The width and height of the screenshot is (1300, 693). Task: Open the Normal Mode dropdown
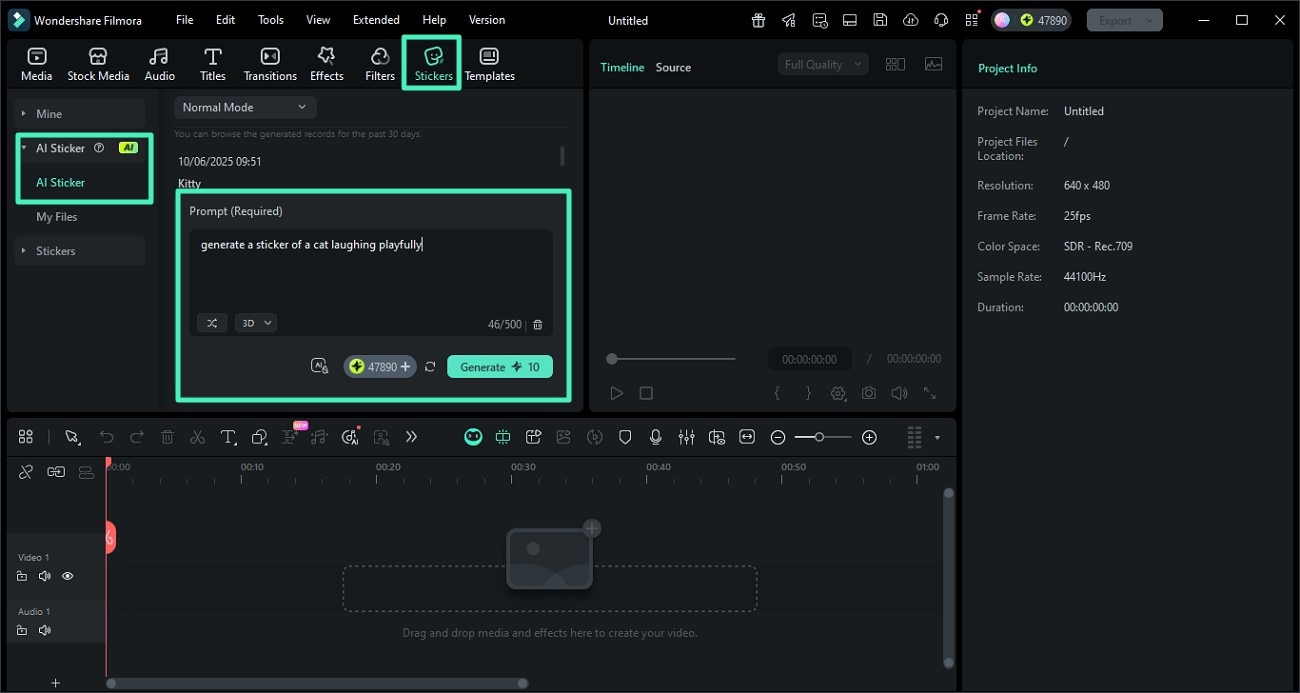(244, 106)
